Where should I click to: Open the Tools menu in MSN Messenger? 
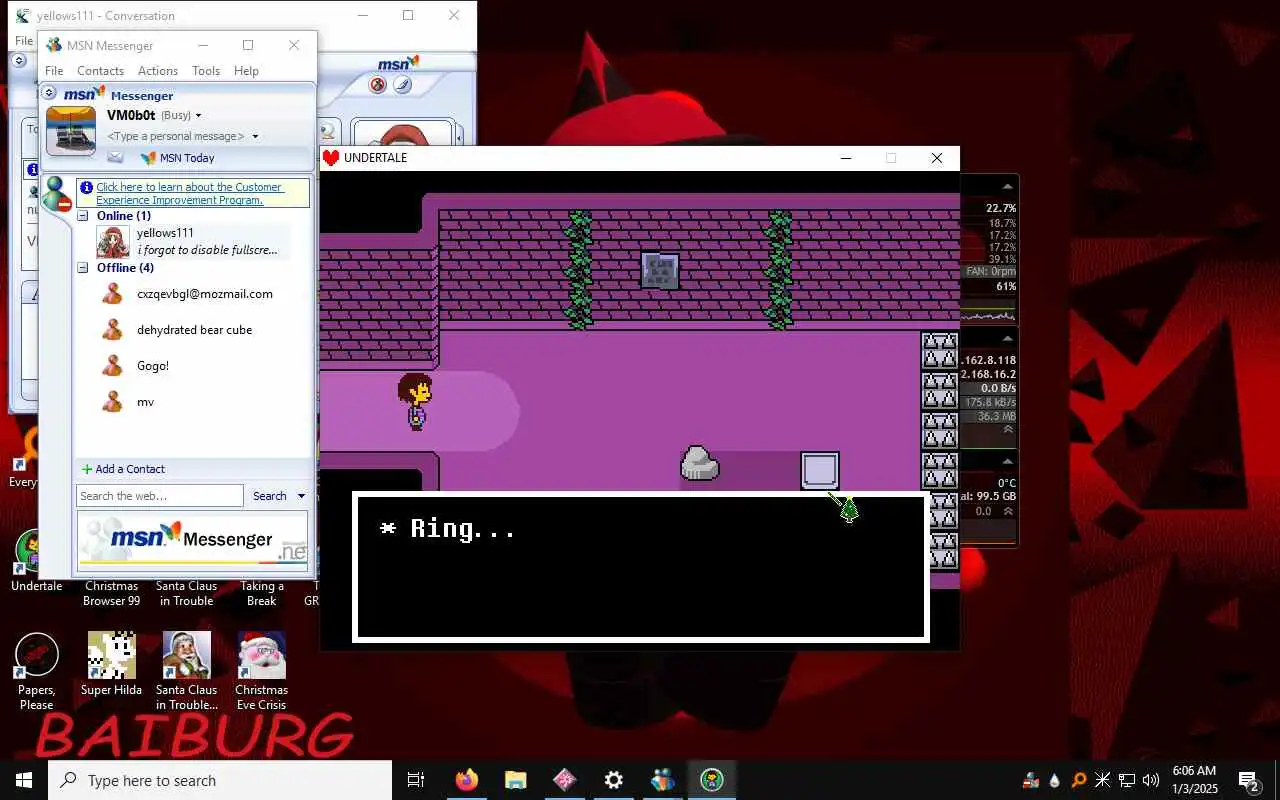pos(206,71)
